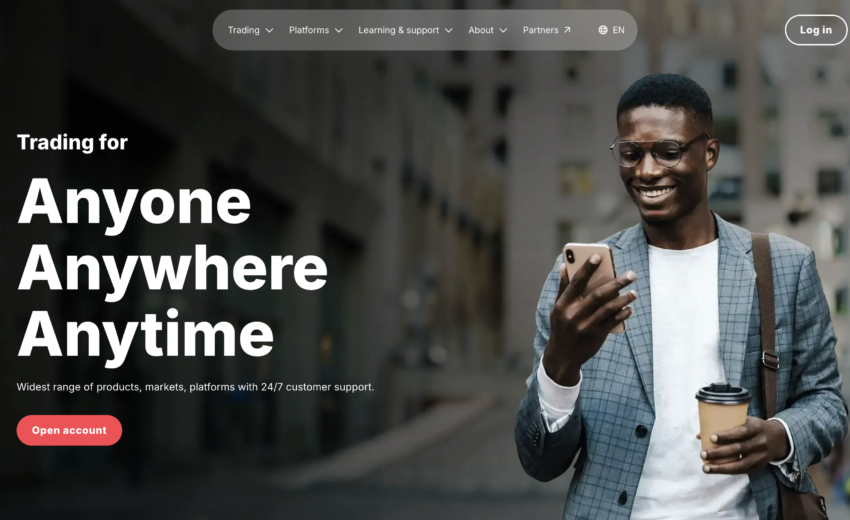Expand the Trading chevron arrow

pos(269,30)
